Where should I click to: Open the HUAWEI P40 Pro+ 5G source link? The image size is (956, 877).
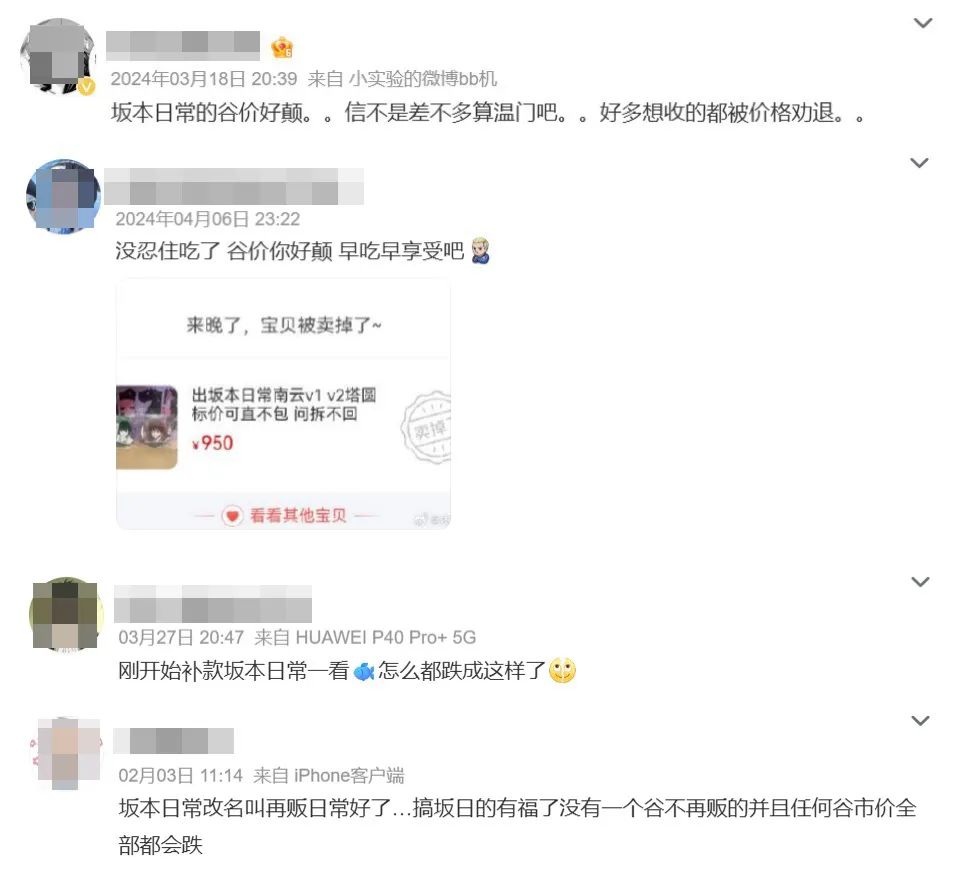(x=385, y=637)
